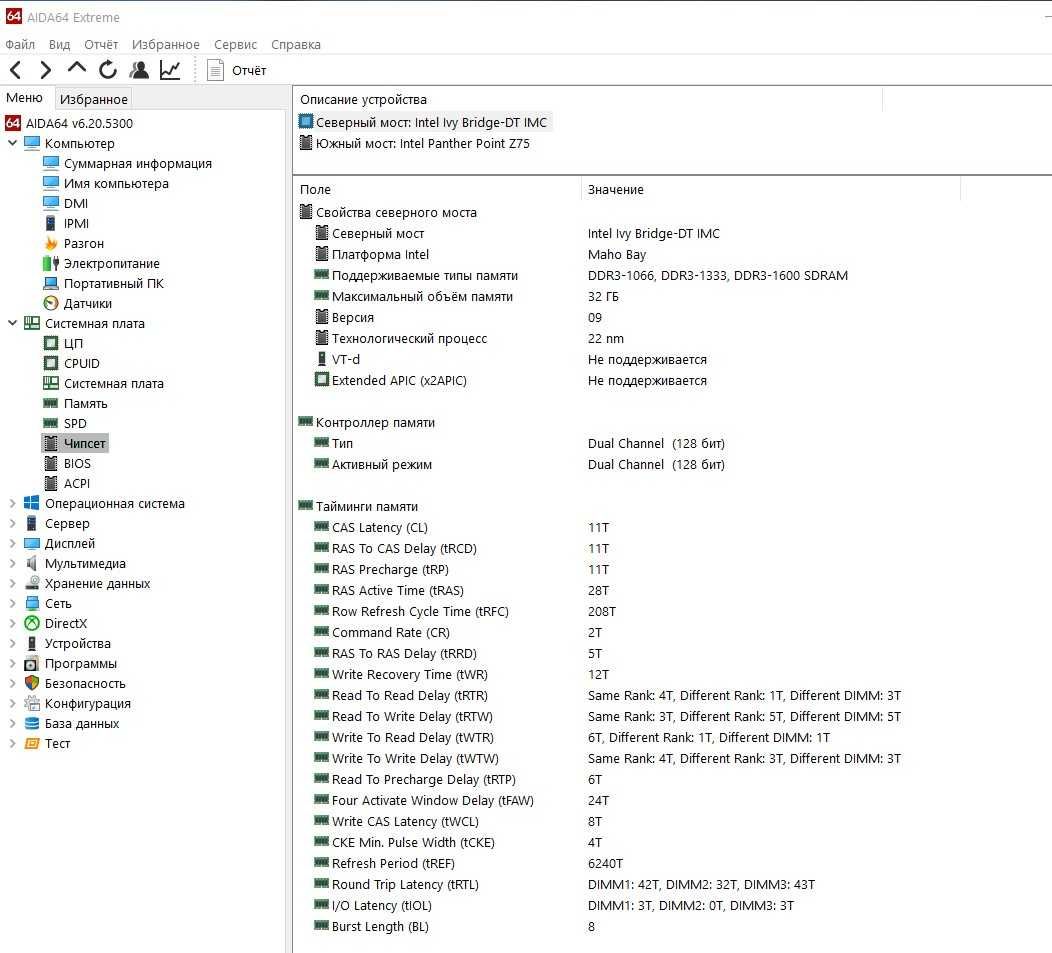Click the CPUID chip icon
The image size is (1052, 953).
(51, 363)
